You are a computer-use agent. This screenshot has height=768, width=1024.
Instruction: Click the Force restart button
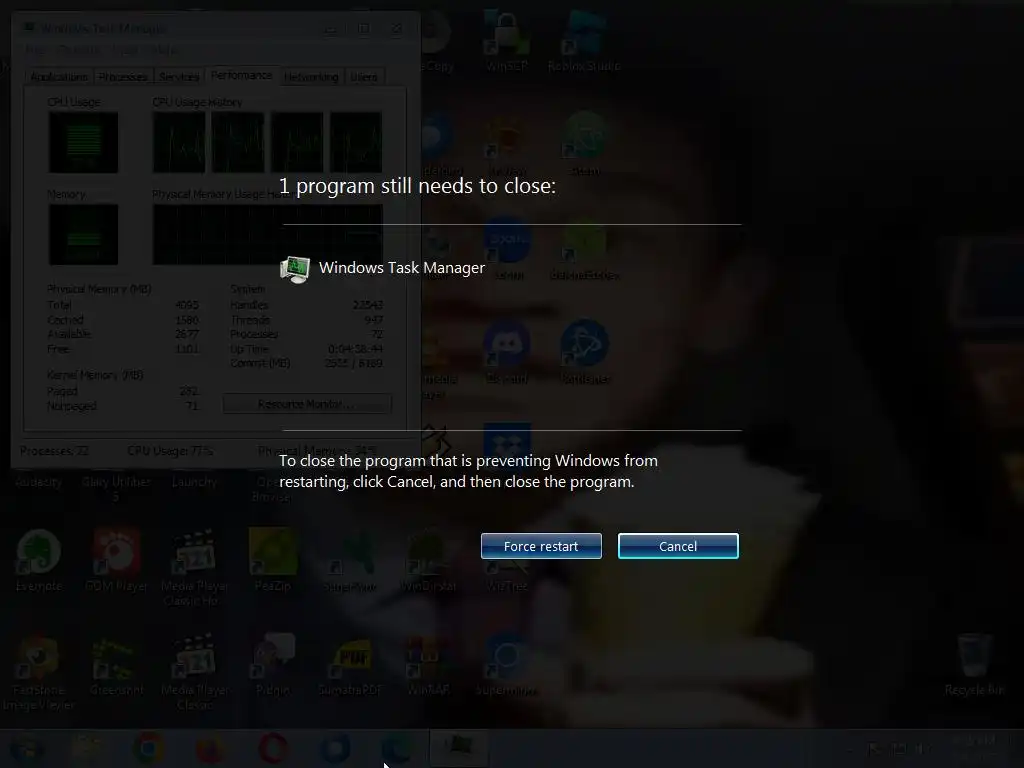click(541, 546)
